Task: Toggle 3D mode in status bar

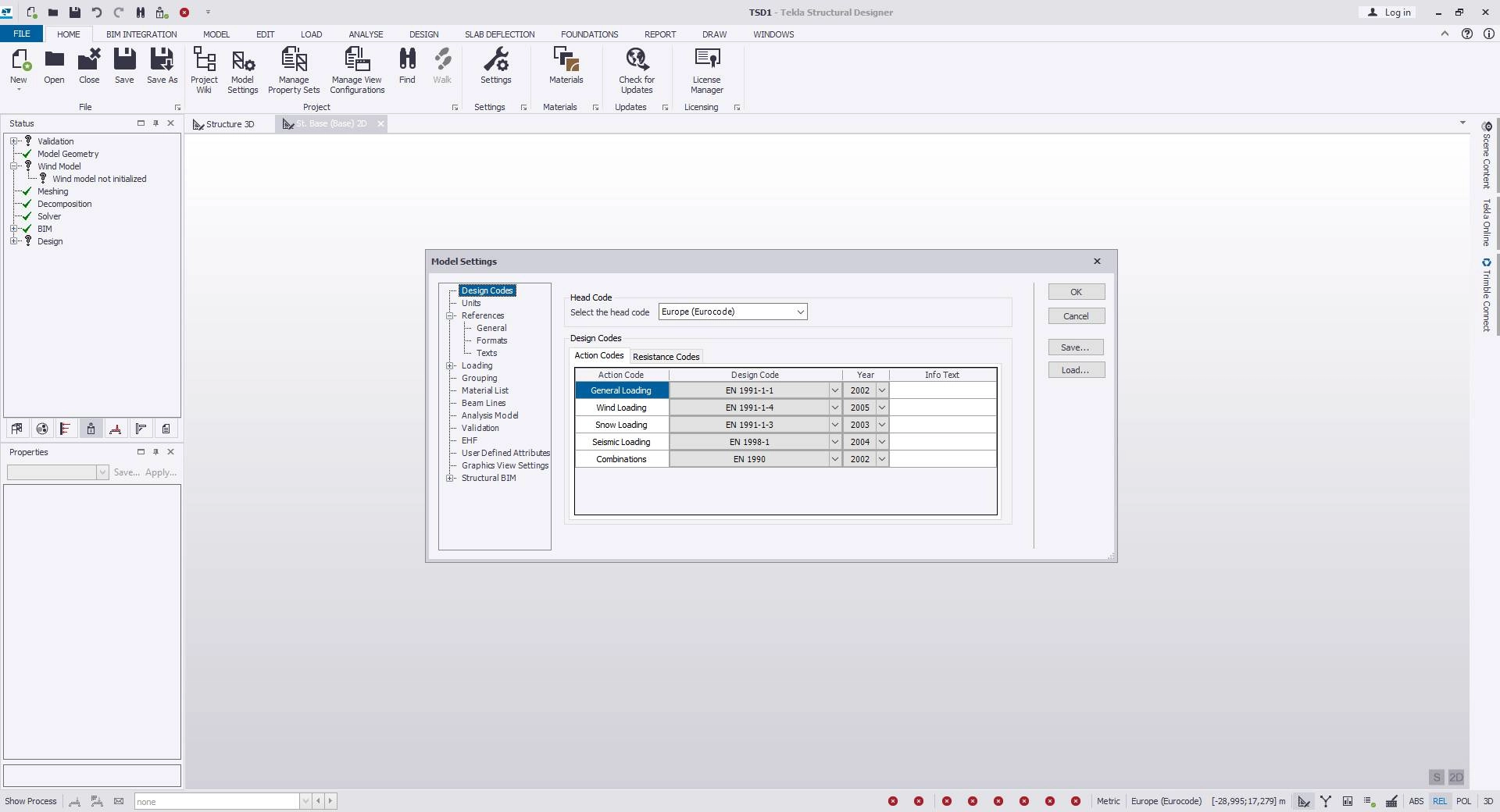Action: pos(1488,801)
